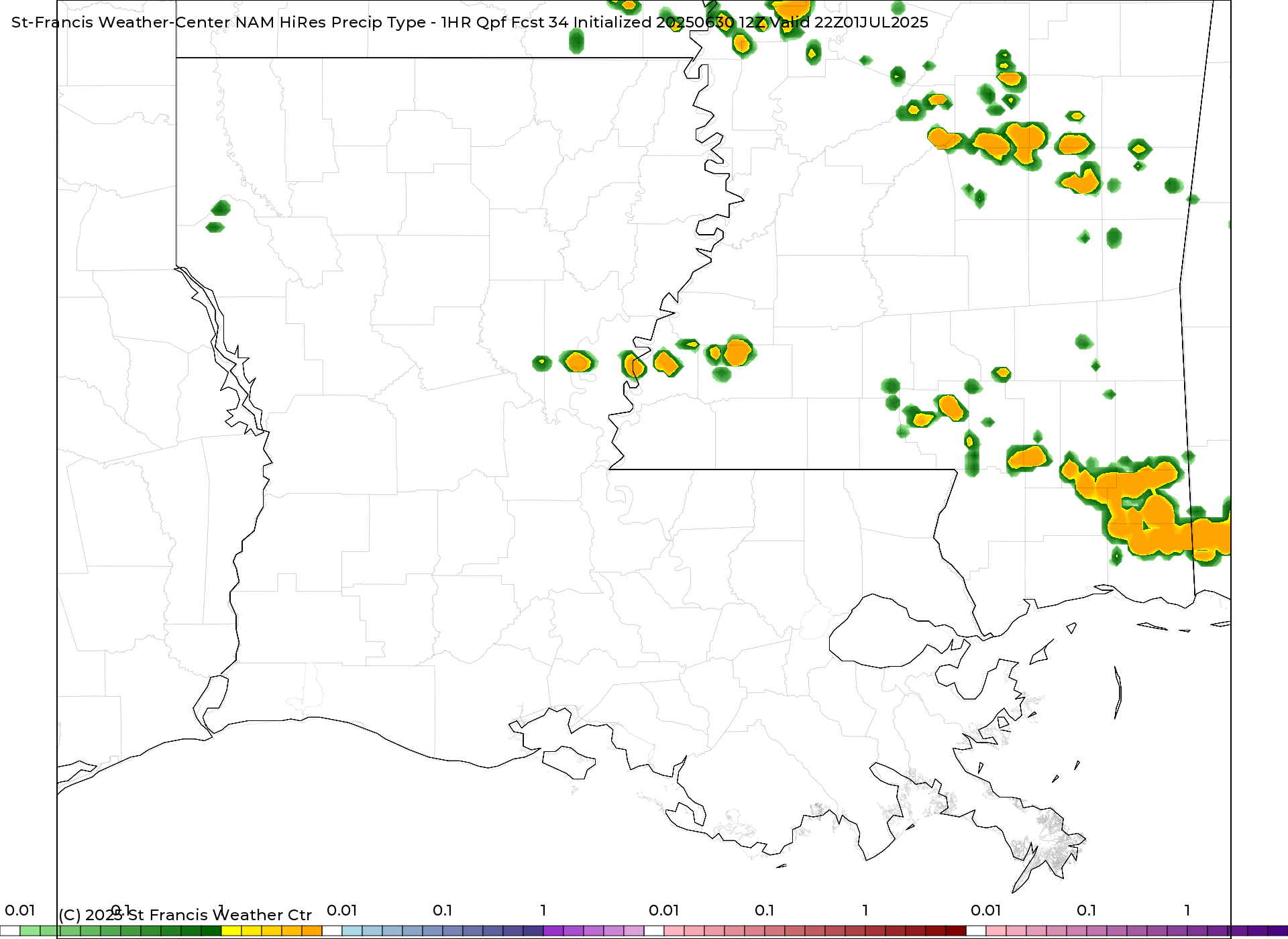Select the palest blue swatch starting the blue scale
The width and height of the screenshot is (1288, 939).
(x=352, y=931)
